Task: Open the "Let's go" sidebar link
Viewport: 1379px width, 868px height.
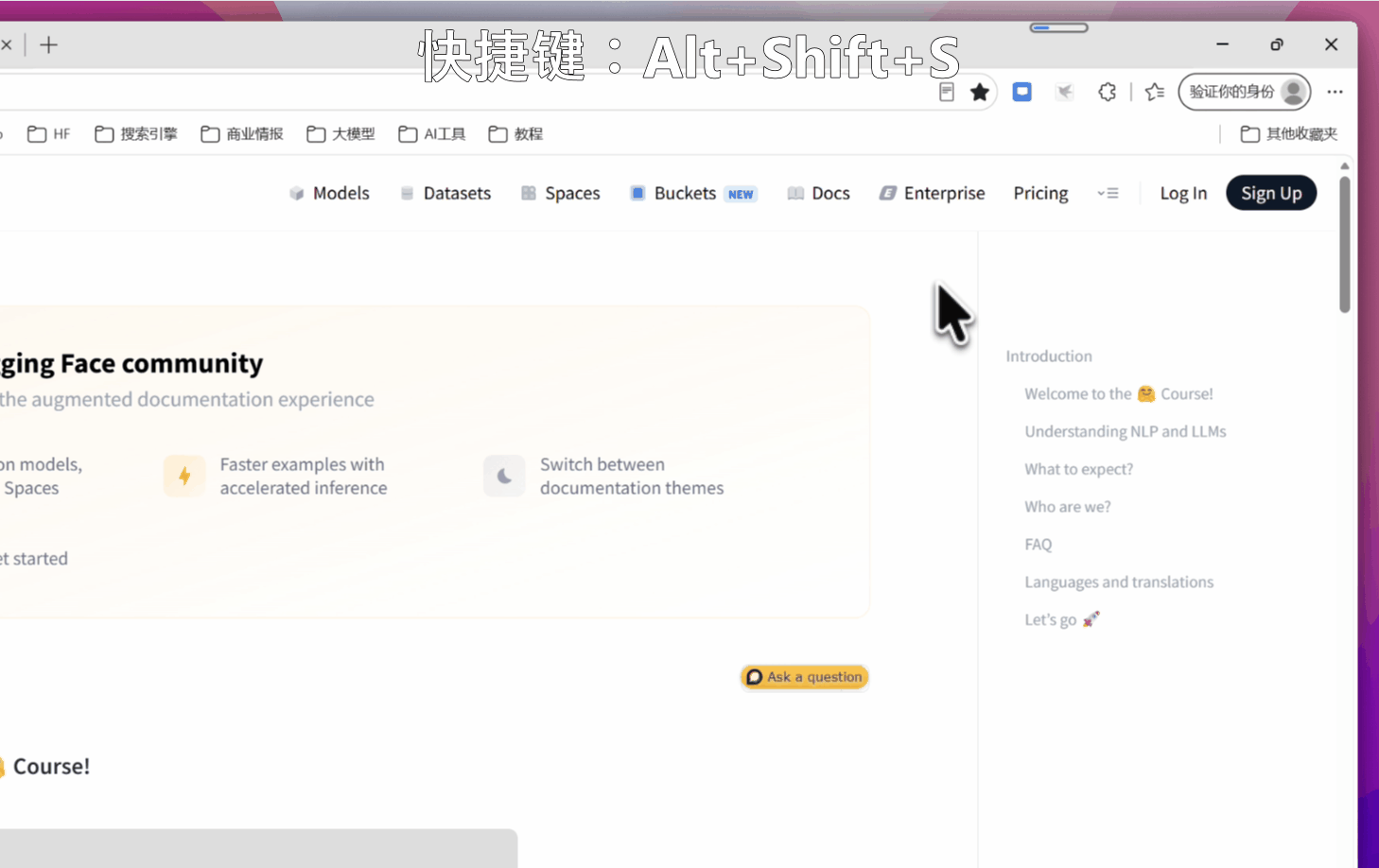Action: pyautogui.click(x=1062, y=619)
